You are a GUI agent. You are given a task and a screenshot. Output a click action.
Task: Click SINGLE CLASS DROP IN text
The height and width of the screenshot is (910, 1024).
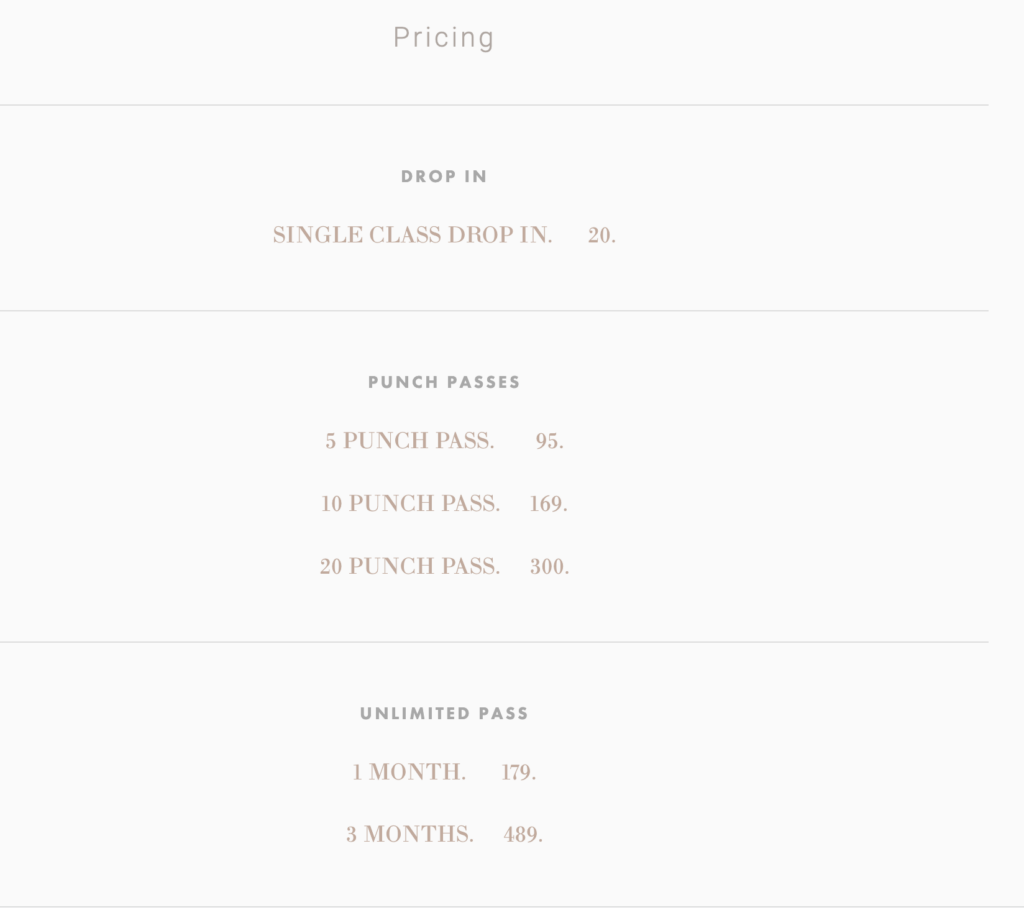click(413, 235)
